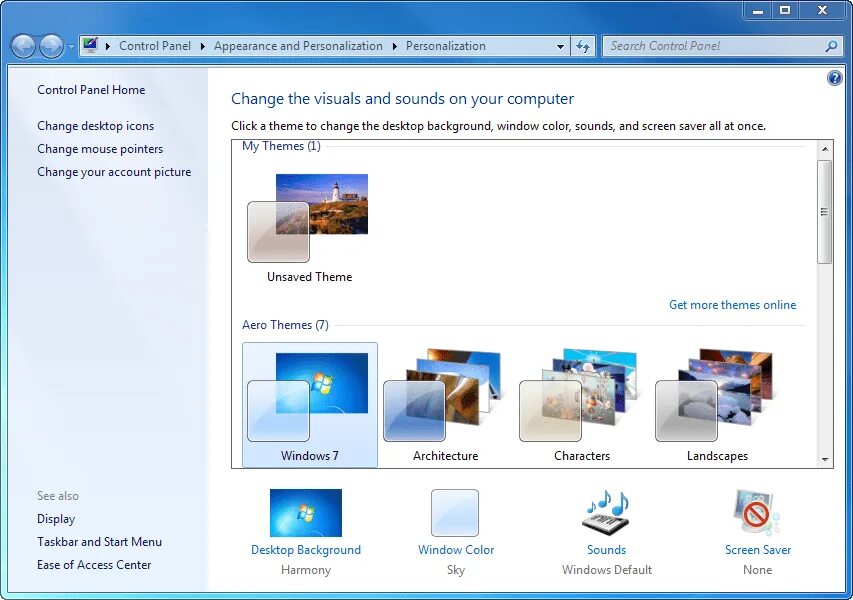This screenshot has width=853, height=600.
Task: Click the Aero Themes (7) group header
Action: coord(285,325)
